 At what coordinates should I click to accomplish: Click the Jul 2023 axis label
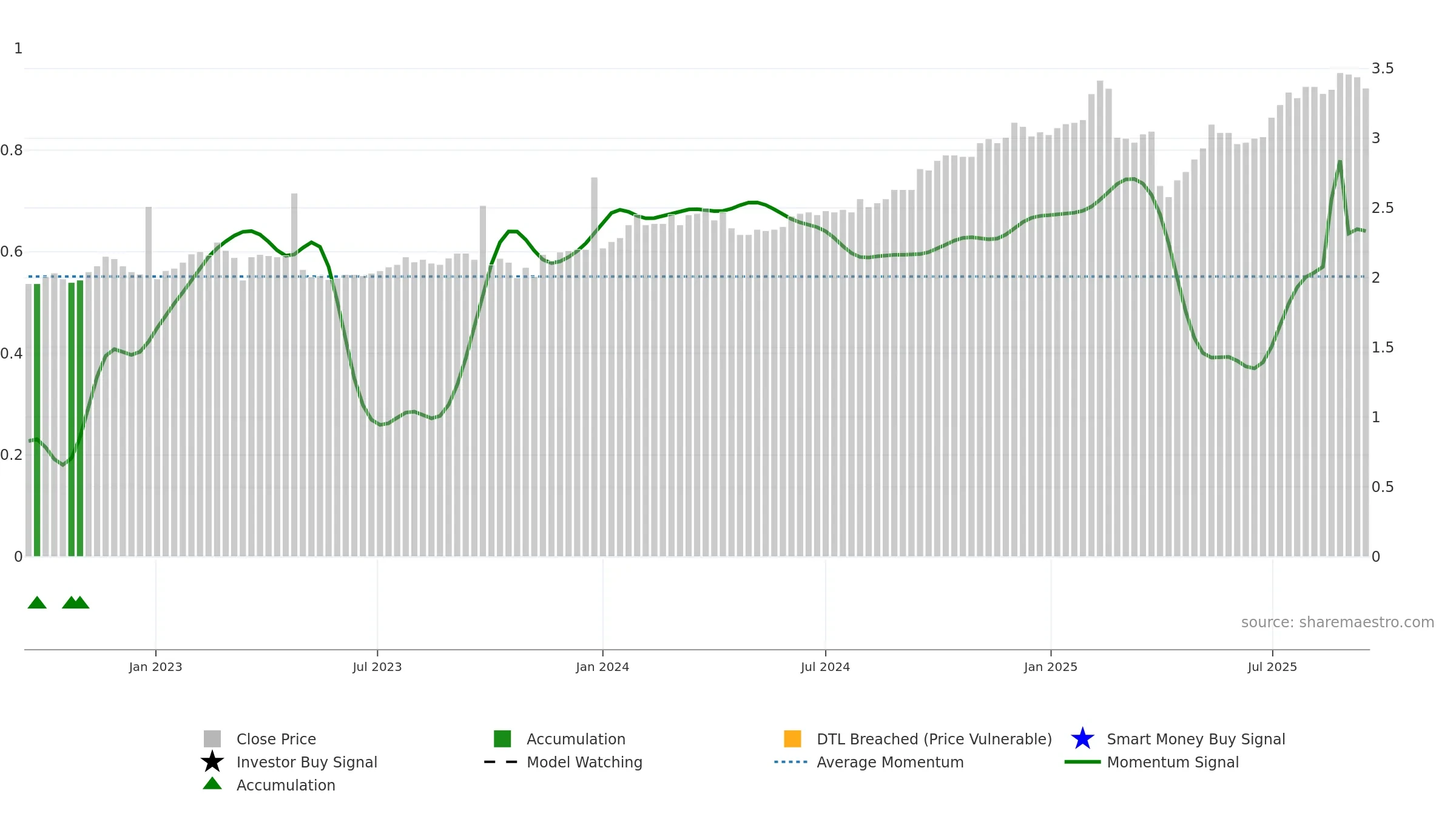click(377, 667)
